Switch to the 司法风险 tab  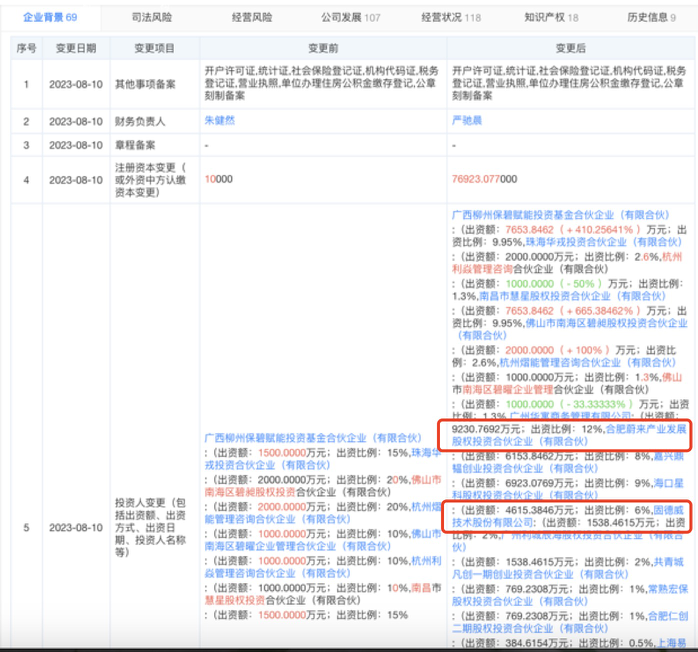[153, 17]
